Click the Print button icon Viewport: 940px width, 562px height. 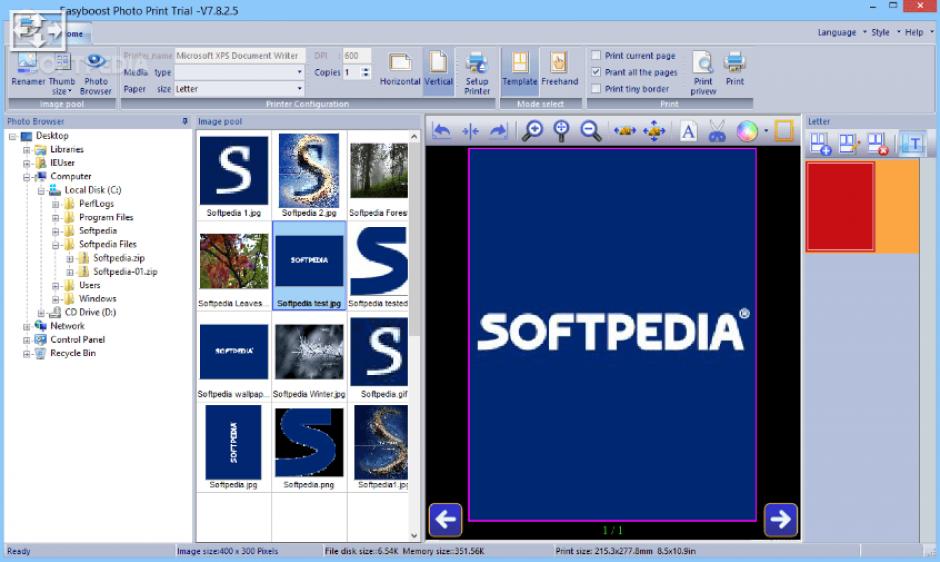(x=734, y=70)
